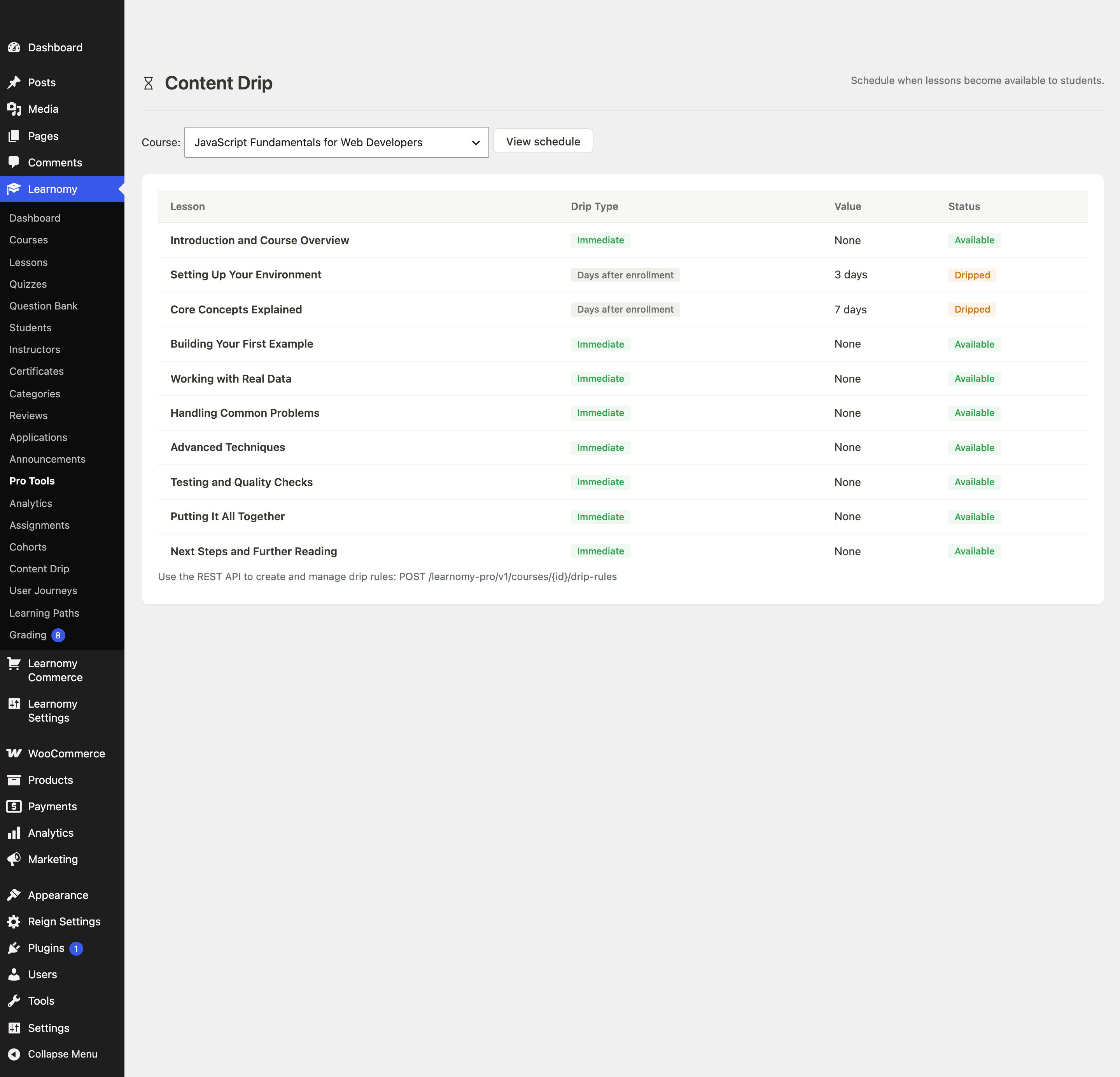
Task: Click the Analytics bar chart icon
Action: coord(14,833)
